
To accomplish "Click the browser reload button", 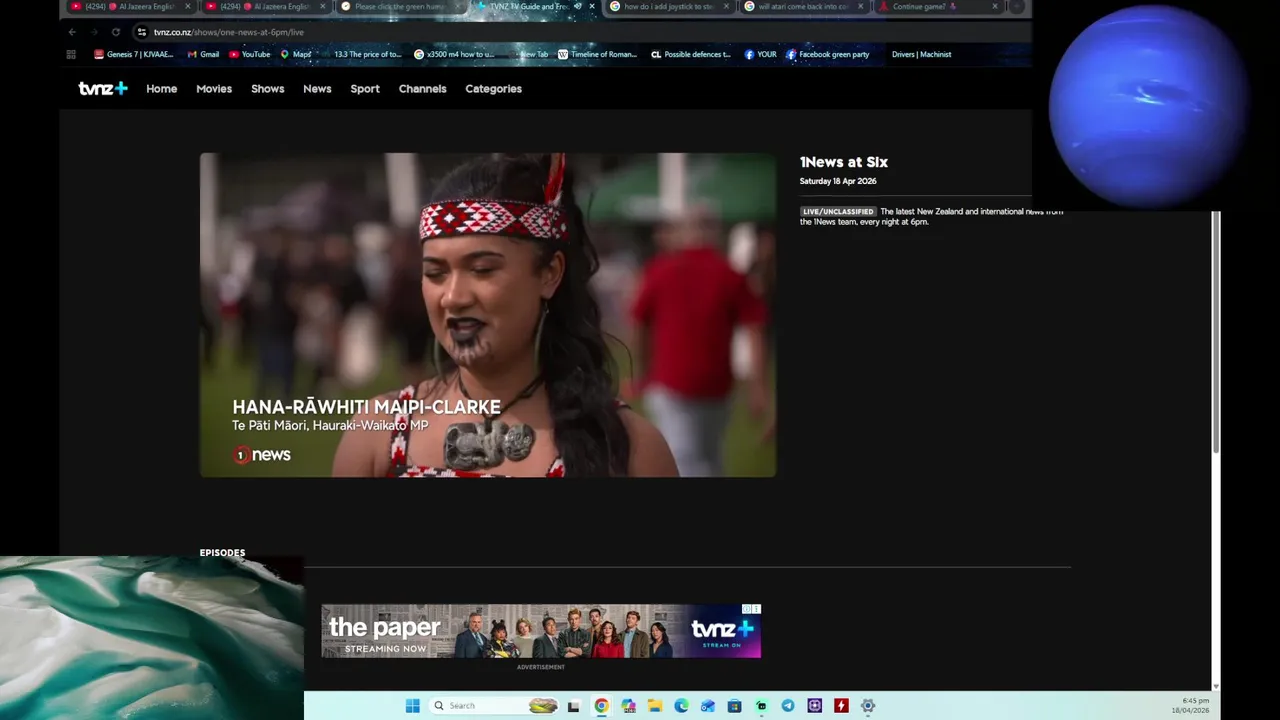I will (x=116, y=32).
